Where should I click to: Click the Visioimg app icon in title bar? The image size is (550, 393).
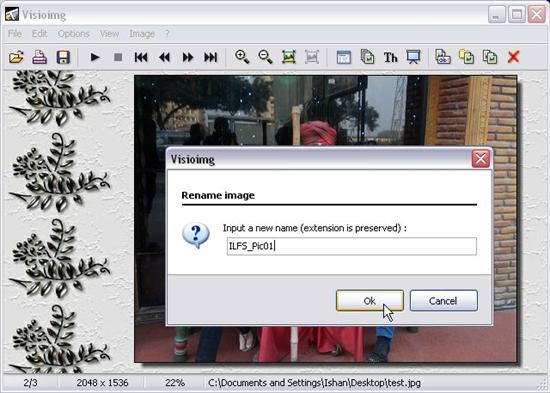click(x=12, y=15)
